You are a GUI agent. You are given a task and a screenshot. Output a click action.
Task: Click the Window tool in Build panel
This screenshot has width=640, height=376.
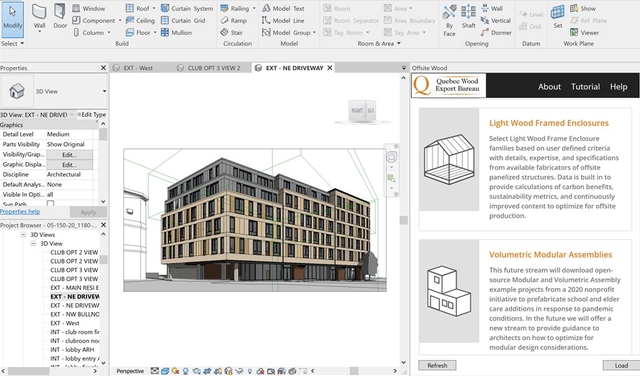[x=89, y=8]
